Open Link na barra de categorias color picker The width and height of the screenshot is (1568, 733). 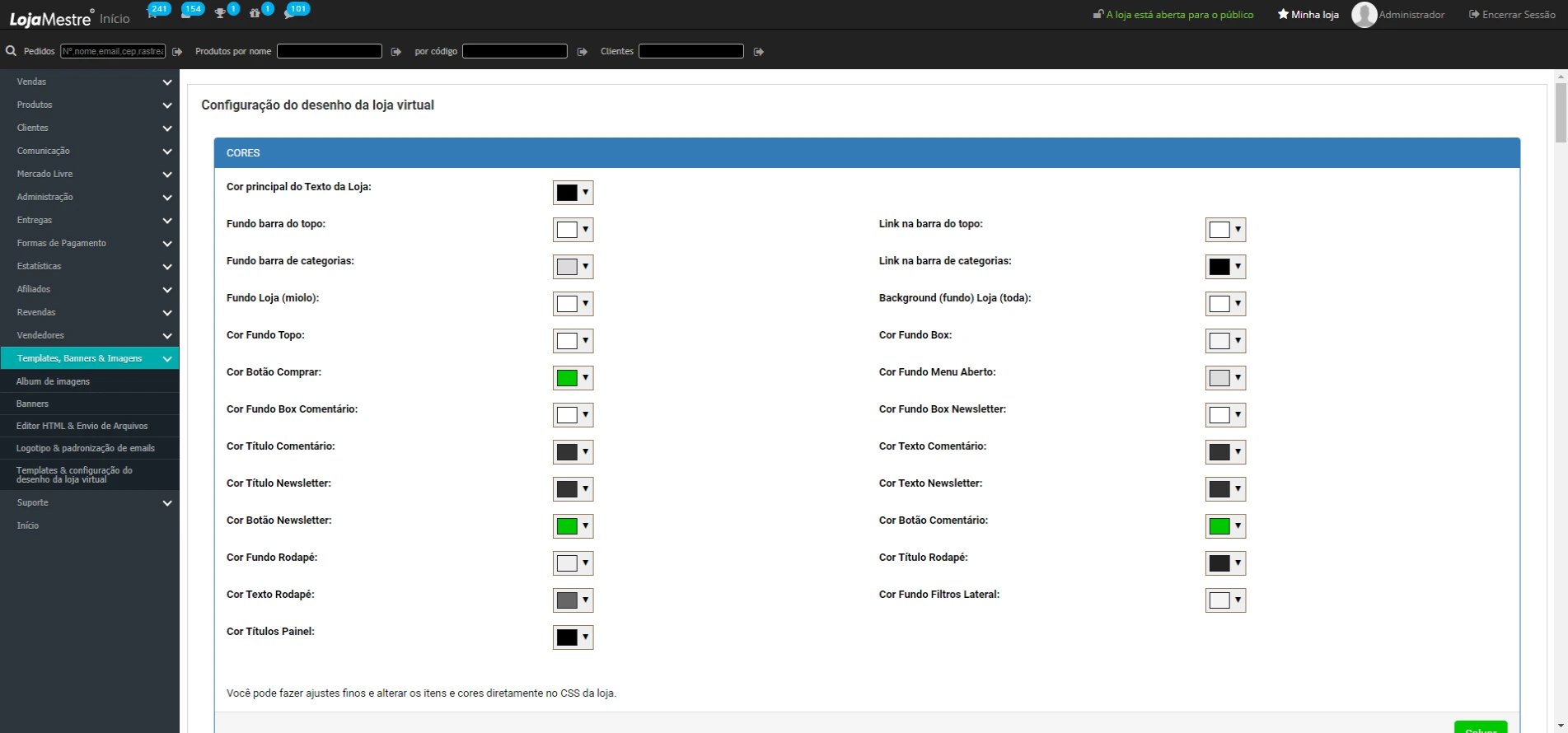click(x=1225, y=267)
